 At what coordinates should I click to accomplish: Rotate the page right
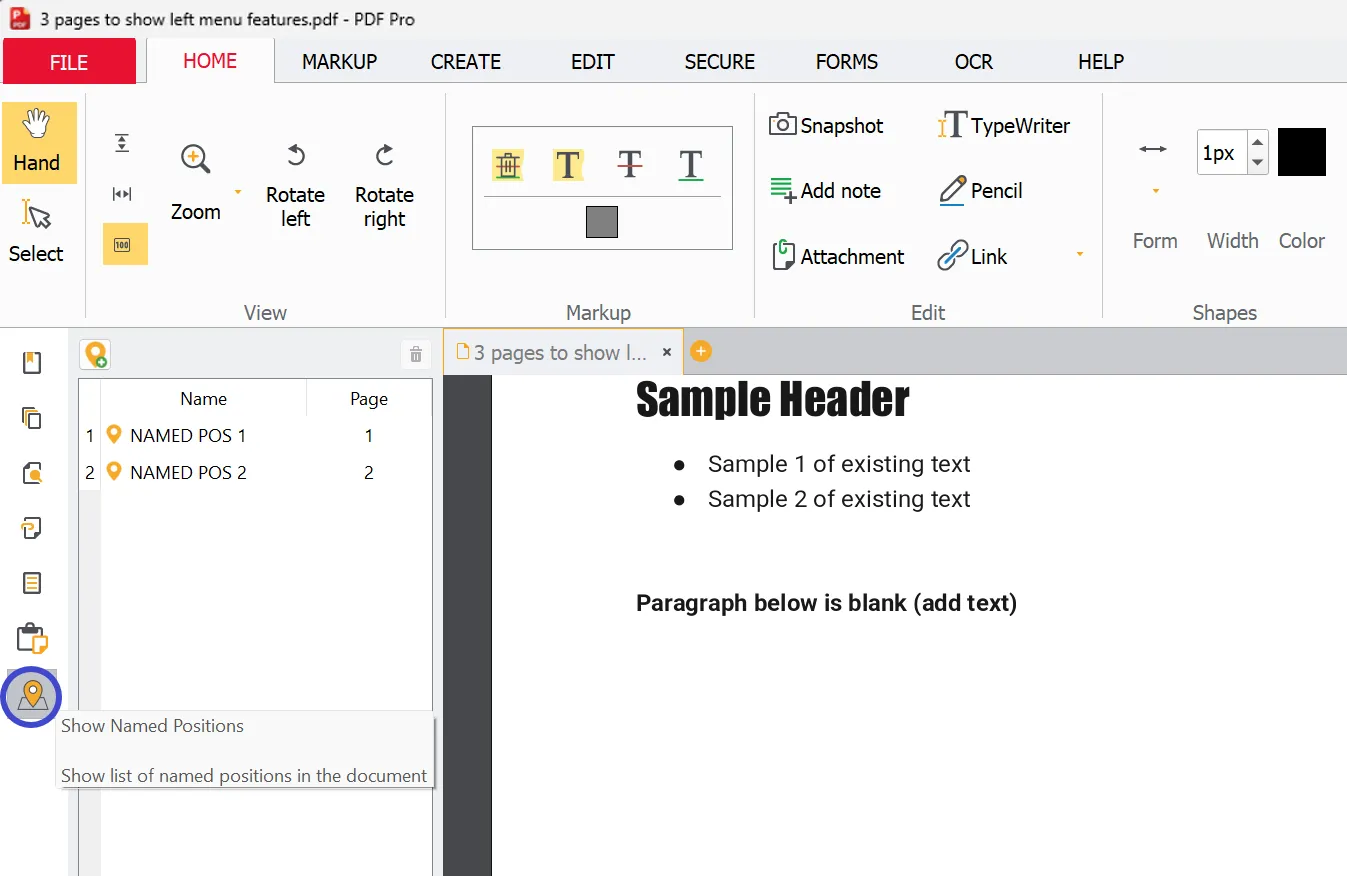[x=384, y=185]
